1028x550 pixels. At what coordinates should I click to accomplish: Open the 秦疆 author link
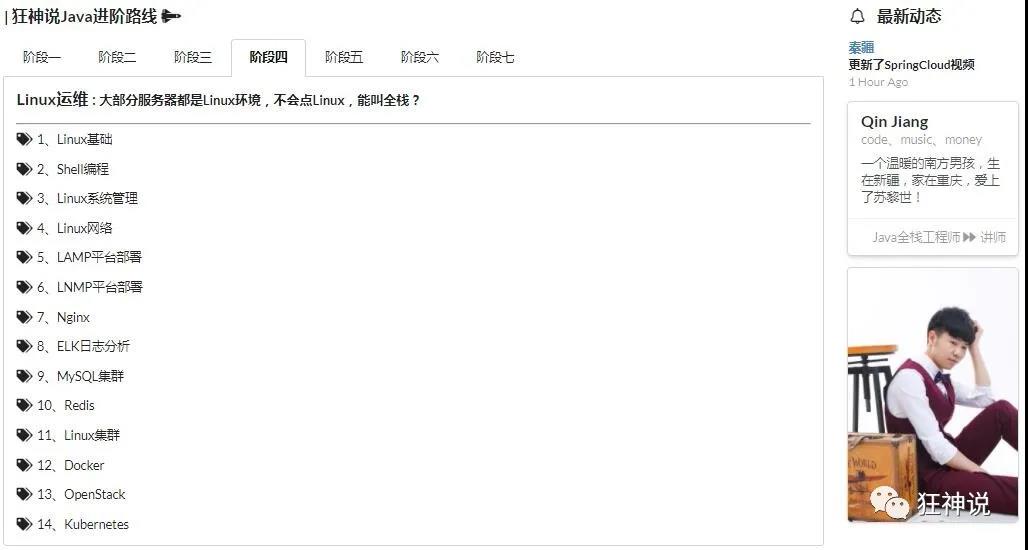click(x=861, y=47)
